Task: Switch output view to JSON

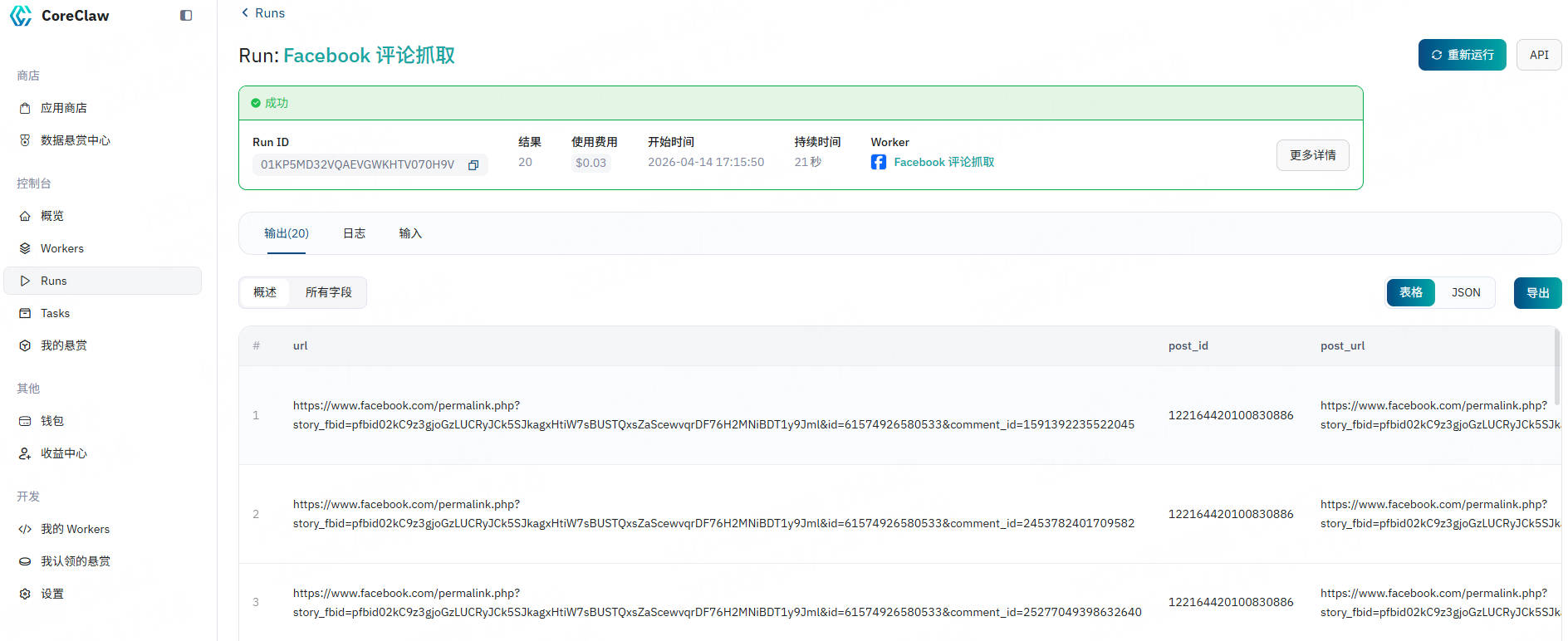Action: tap(1465, 293)
